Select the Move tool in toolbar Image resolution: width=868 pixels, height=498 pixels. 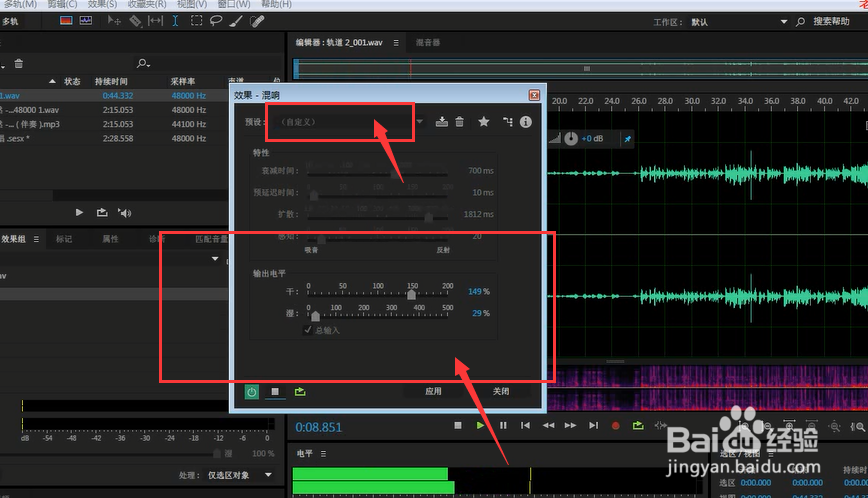[114, 21]
